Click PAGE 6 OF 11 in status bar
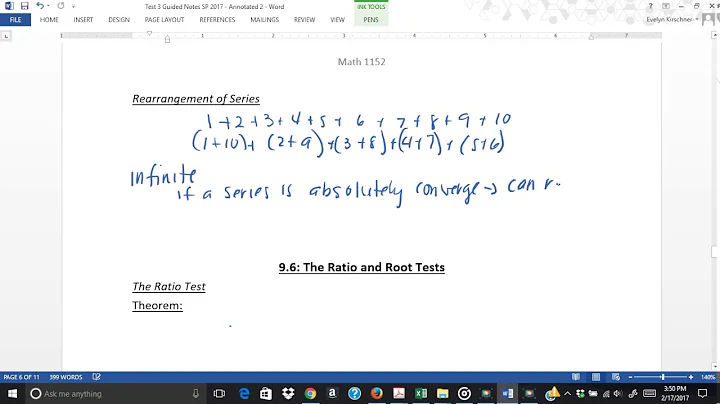The height and width of the screenshot is (404, 720). coord(22,377)
